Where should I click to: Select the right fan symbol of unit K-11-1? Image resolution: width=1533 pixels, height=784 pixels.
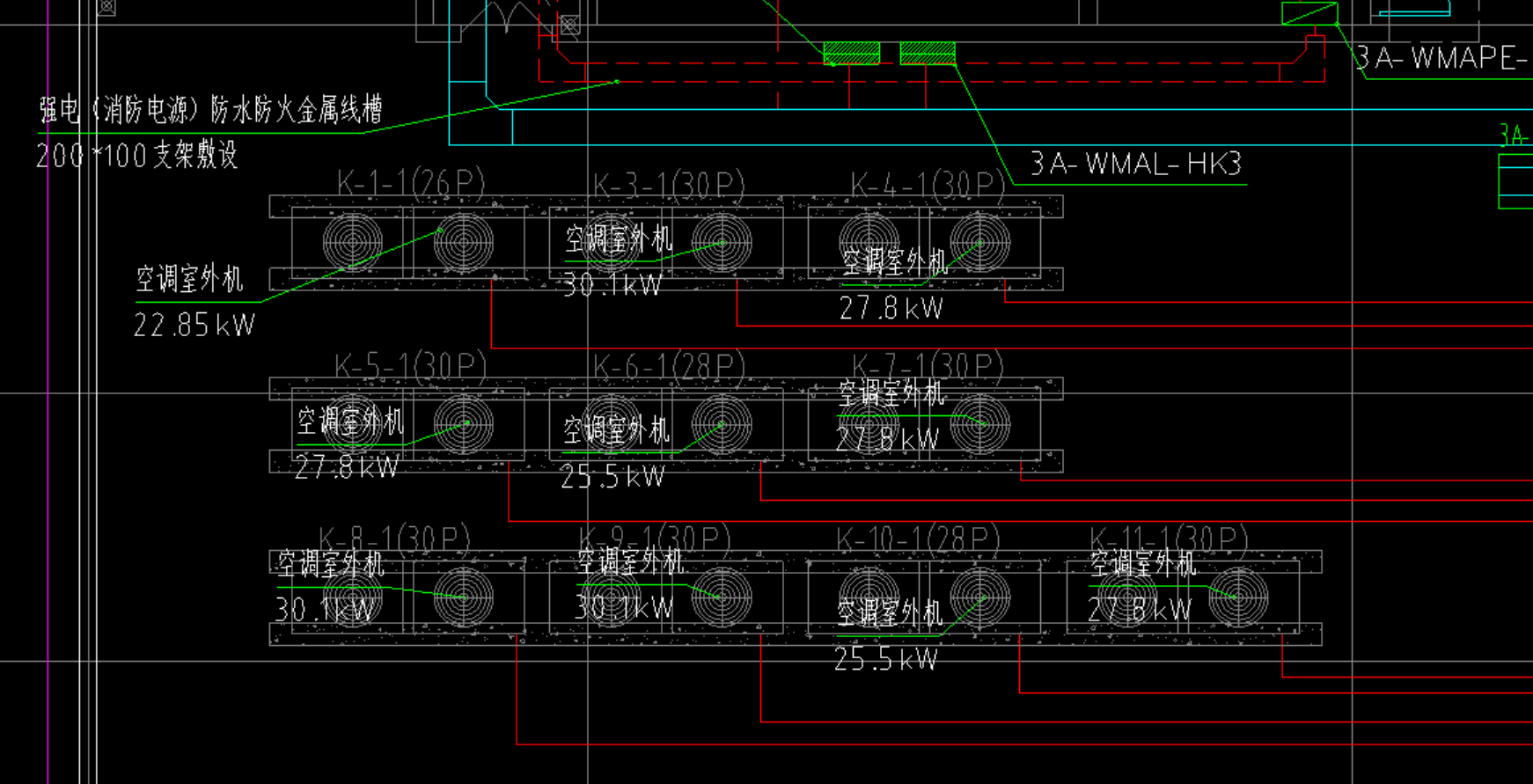[1238, 597]
